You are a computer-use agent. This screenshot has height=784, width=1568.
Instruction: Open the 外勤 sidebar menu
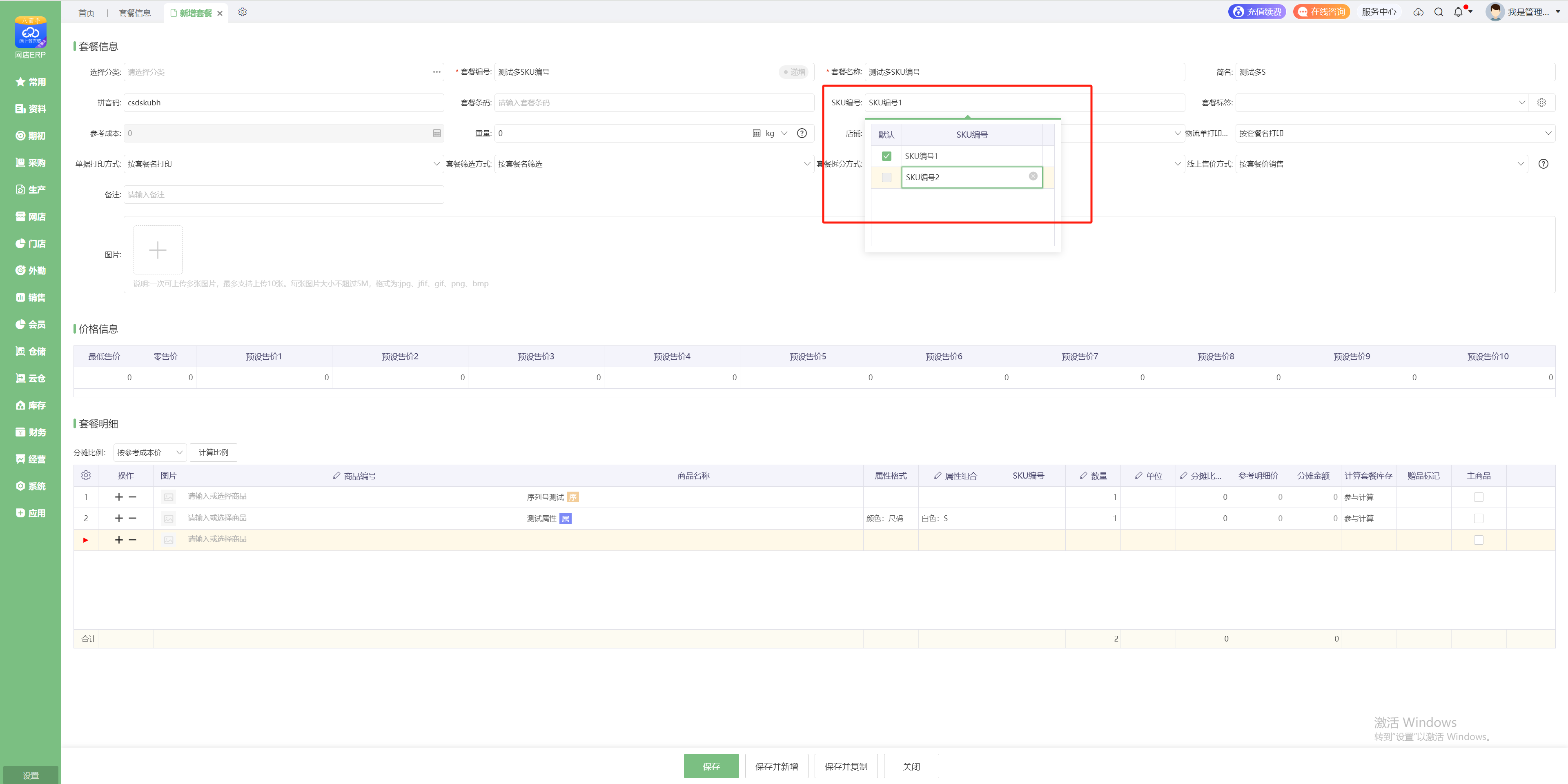pyautogui.click(x=31, y=270)
